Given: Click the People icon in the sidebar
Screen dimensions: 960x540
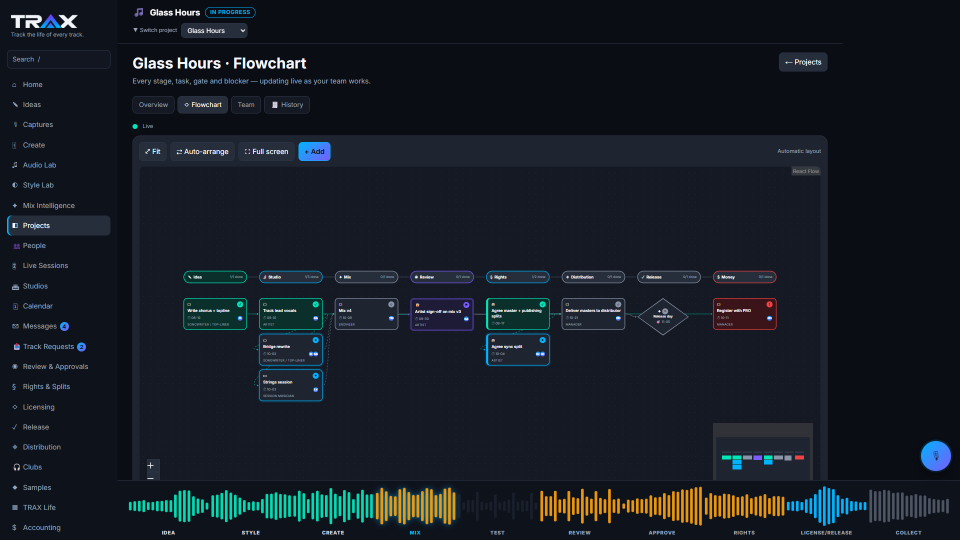Looking at the screenshot, I should tap(16, 246).
